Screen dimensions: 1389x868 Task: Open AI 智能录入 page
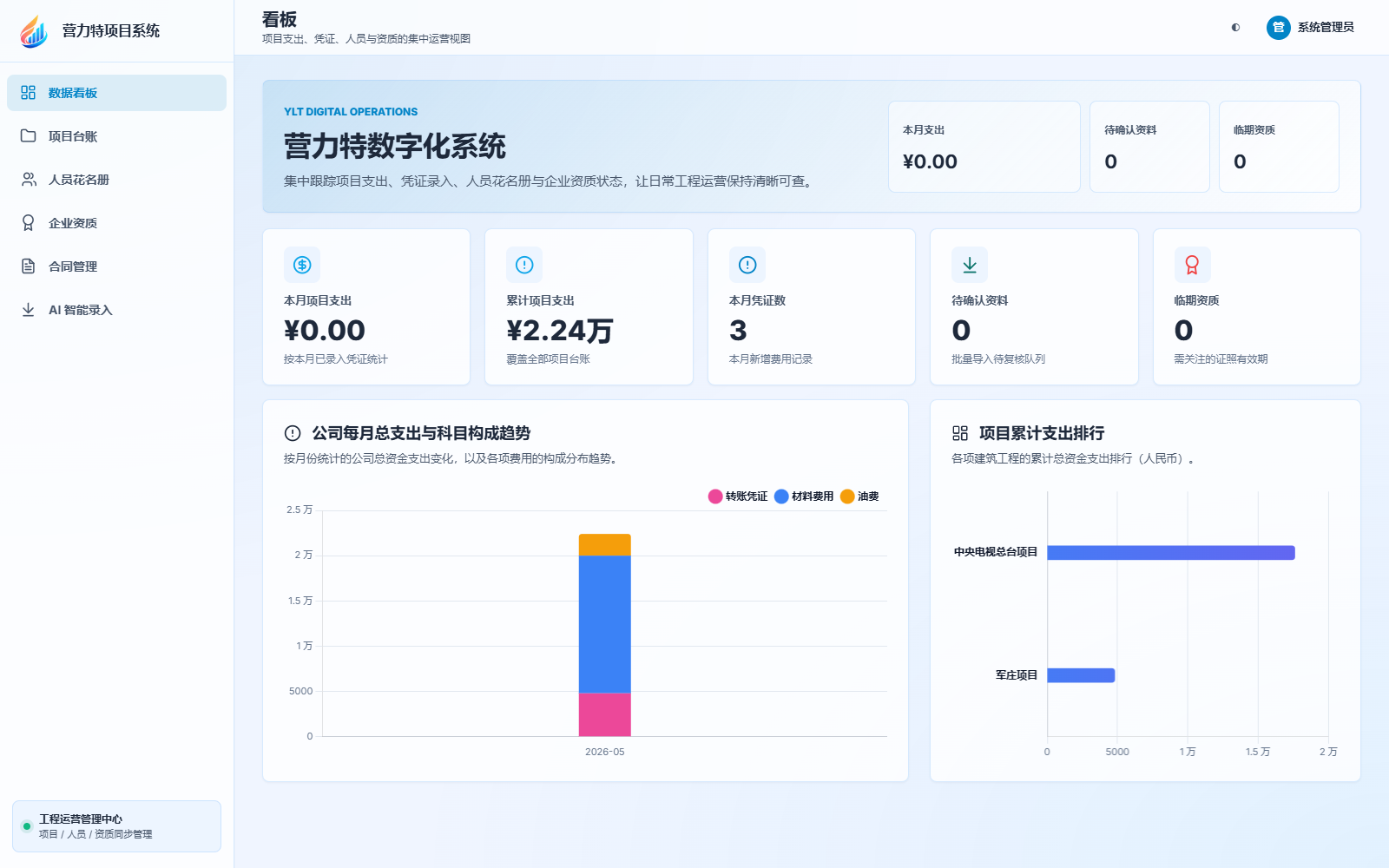(116, 310)
